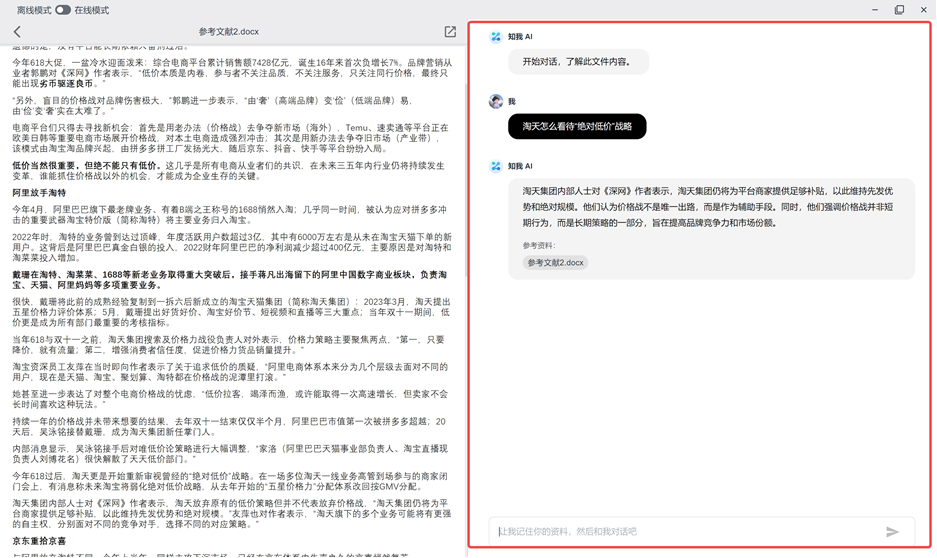Click the AI greeting bubble 开始对话
Viewport: 937px width, 558px height.
[x=576, y=62]
